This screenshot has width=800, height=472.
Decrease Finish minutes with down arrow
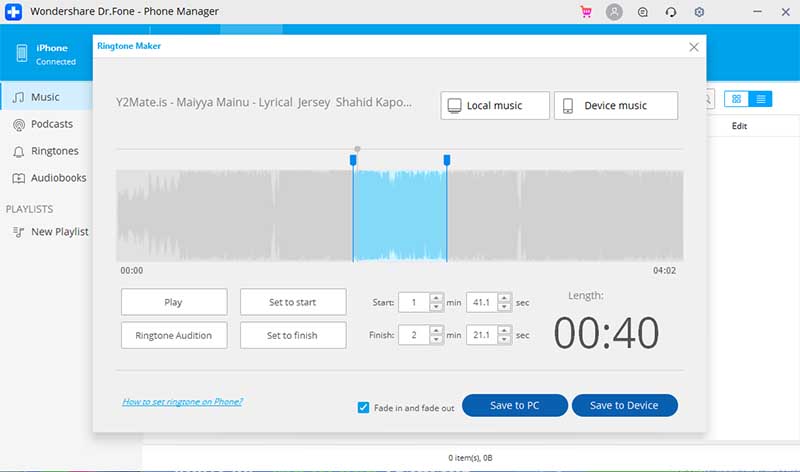436,339
